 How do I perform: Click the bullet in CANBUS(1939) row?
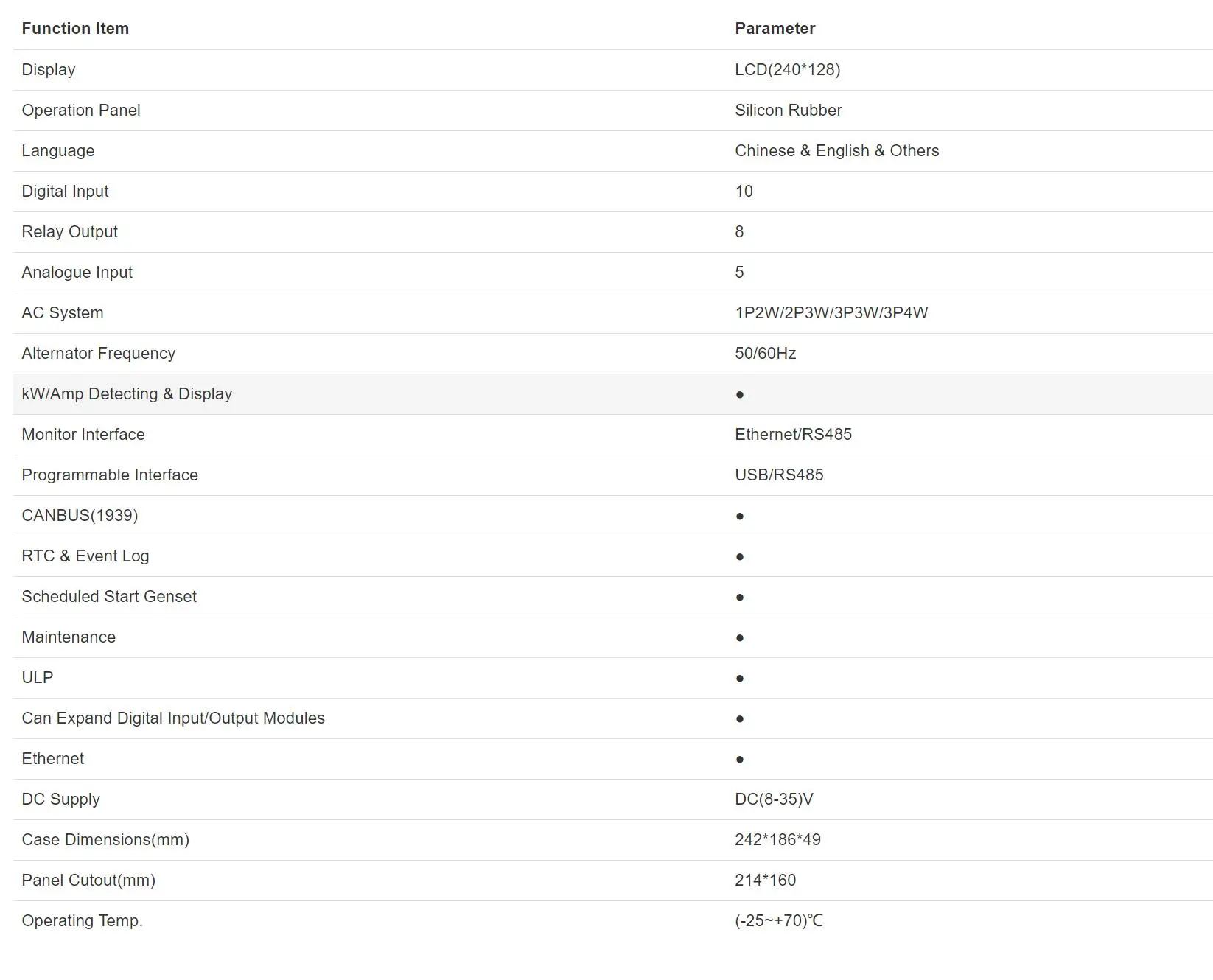[740, 517]
